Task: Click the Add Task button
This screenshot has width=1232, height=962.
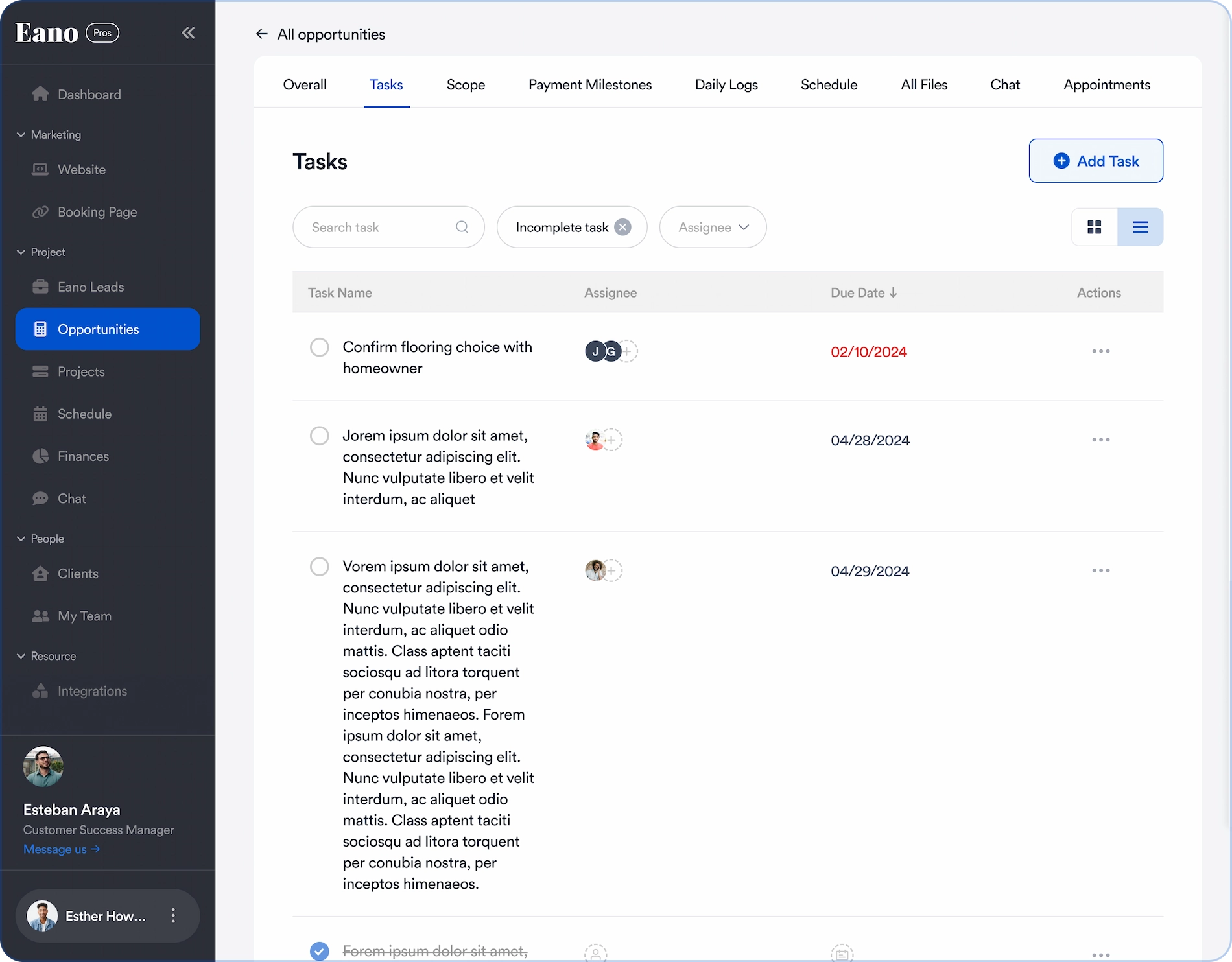Action: click(x=1095, y=161)
